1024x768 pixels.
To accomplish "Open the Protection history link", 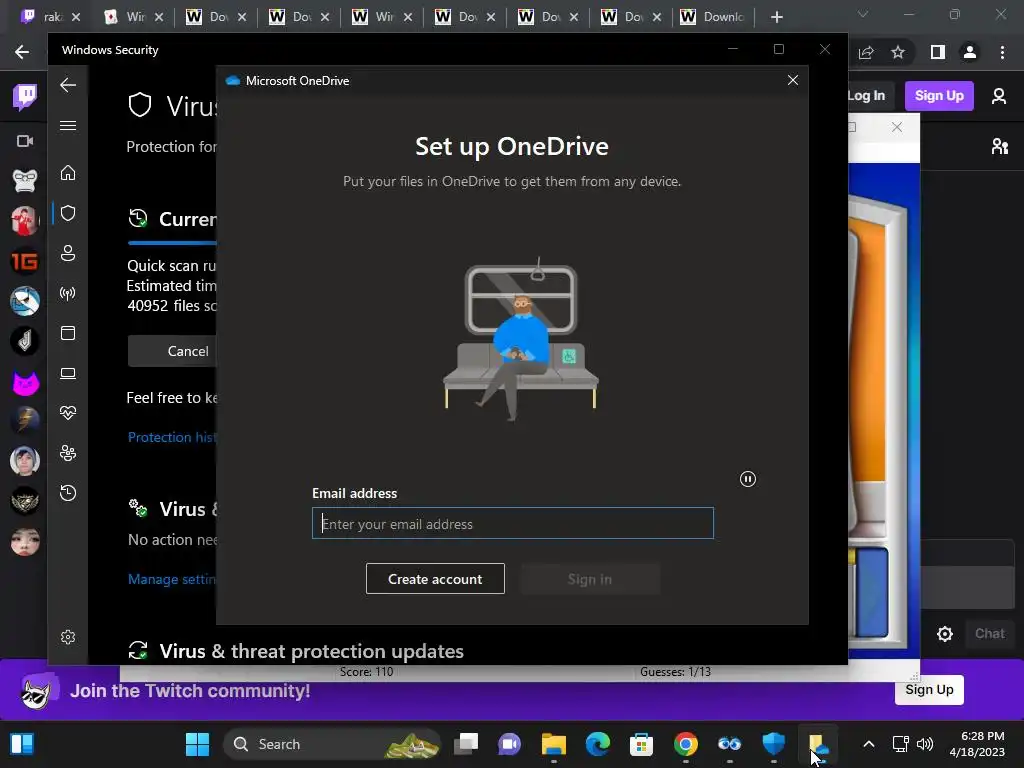I will (172, 437).
